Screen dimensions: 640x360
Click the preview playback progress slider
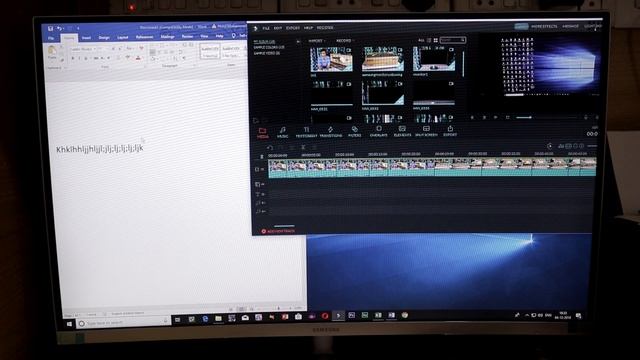(x=547, y=118)
